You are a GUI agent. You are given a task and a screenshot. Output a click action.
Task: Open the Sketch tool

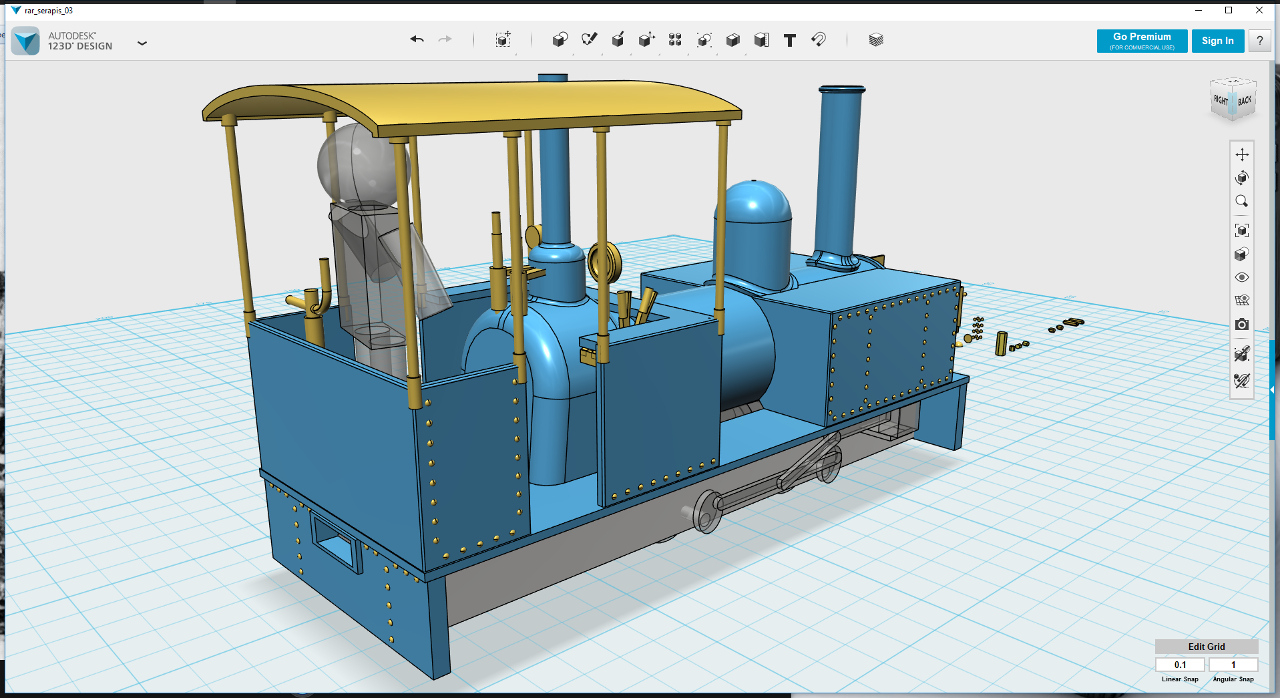click(589, 40)
